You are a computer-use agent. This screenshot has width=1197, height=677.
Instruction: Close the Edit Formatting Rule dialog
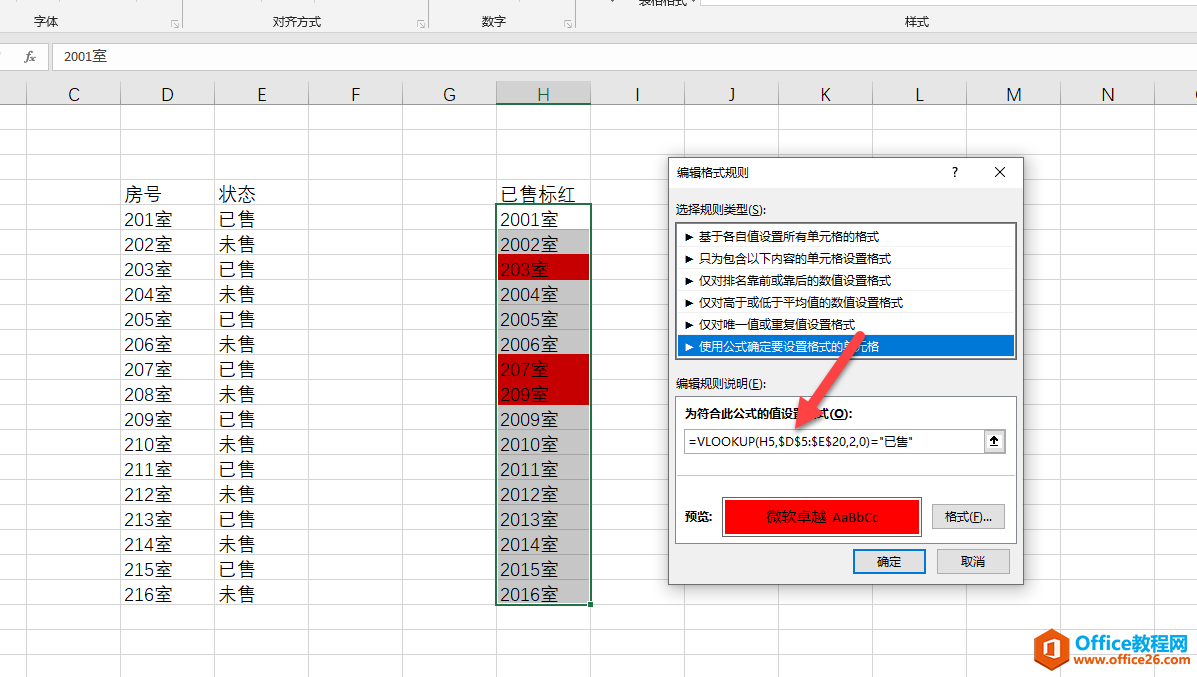(x=999, y=172)
